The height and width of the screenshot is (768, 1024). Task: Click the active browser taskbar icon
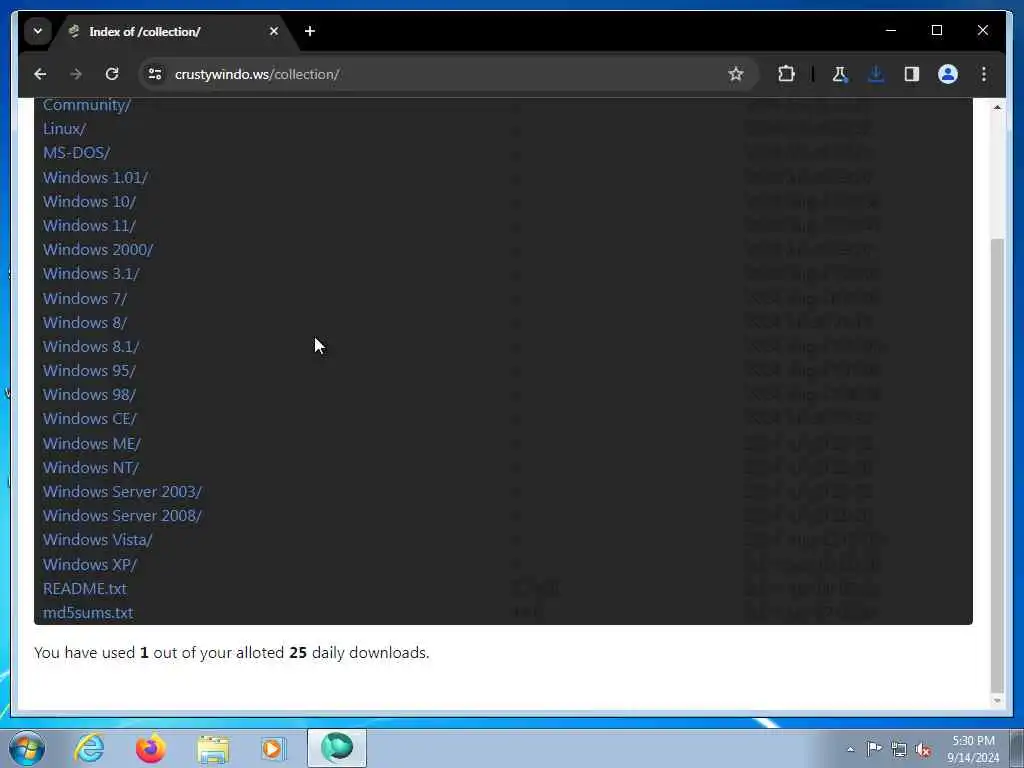pos(337,748)
